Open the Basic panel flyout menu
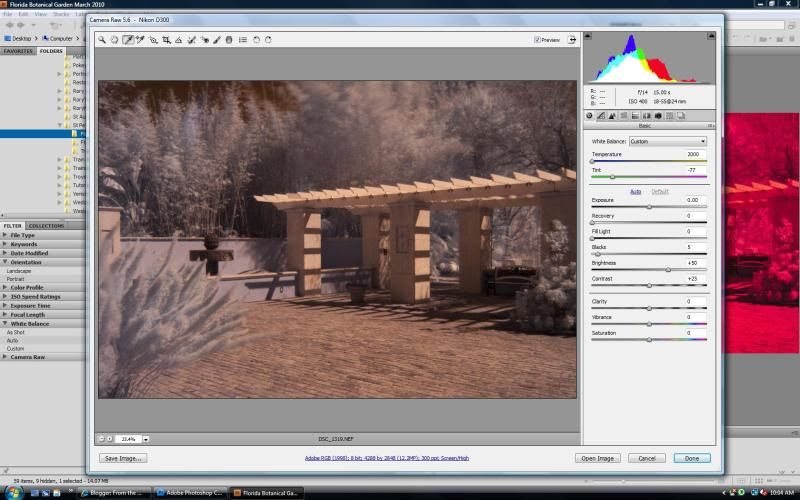 coord(711,126)
